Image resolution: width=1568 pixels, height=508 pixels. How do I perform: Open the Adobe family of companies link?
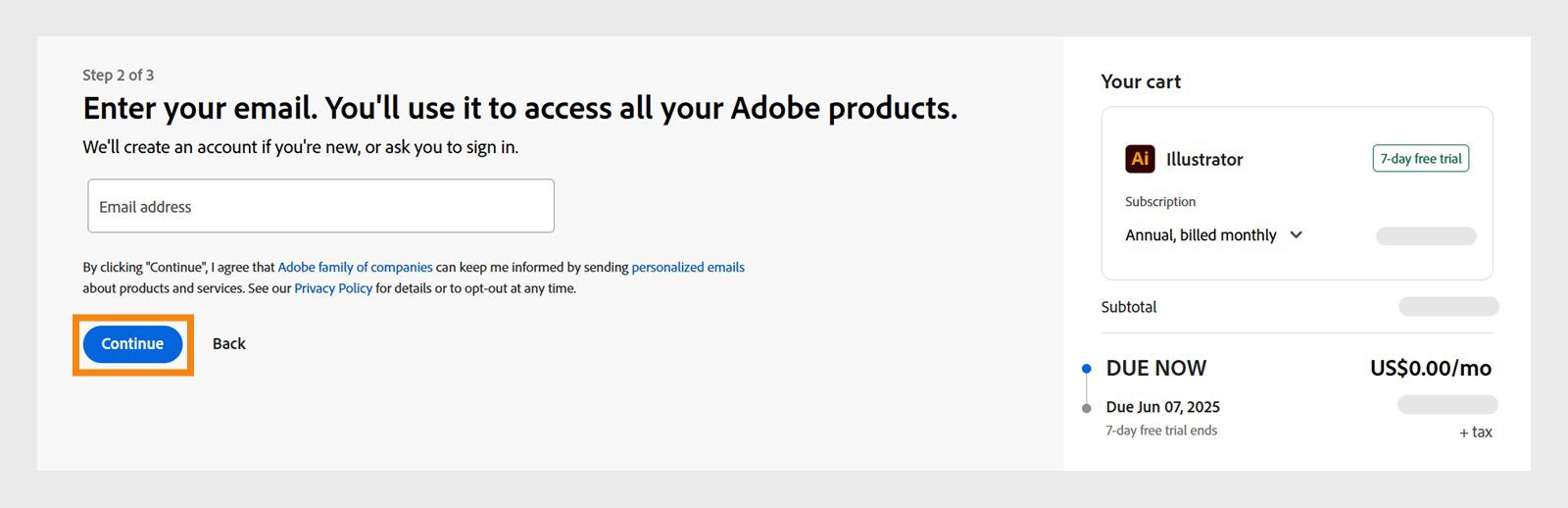point(355,267)
